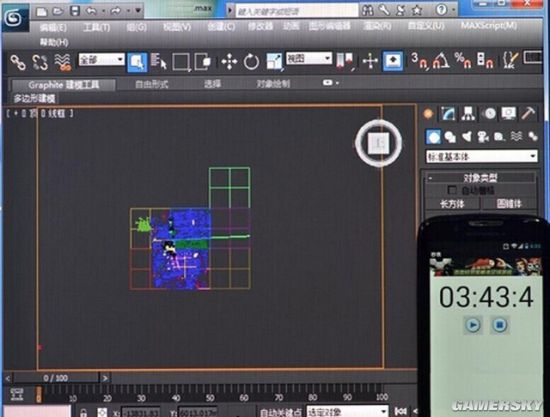Click the Select and Link chain icon
The height and width of the screenshot is (417, 550).
(x=18, y=62)
